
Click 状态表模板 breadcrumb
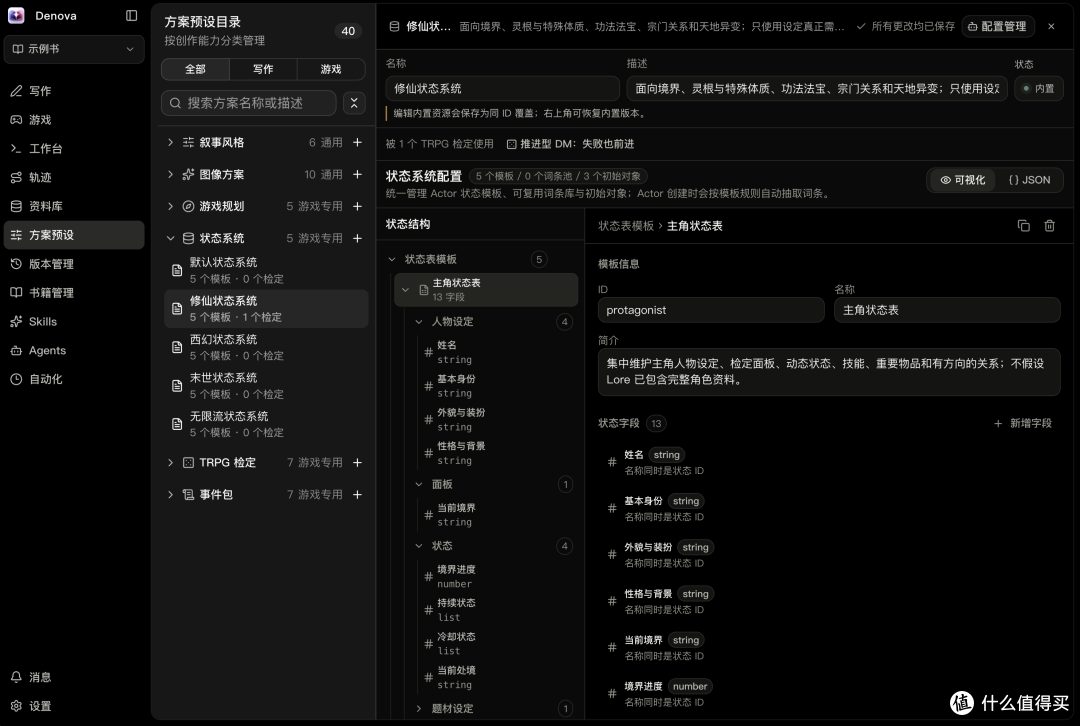[x=625, y=226]
